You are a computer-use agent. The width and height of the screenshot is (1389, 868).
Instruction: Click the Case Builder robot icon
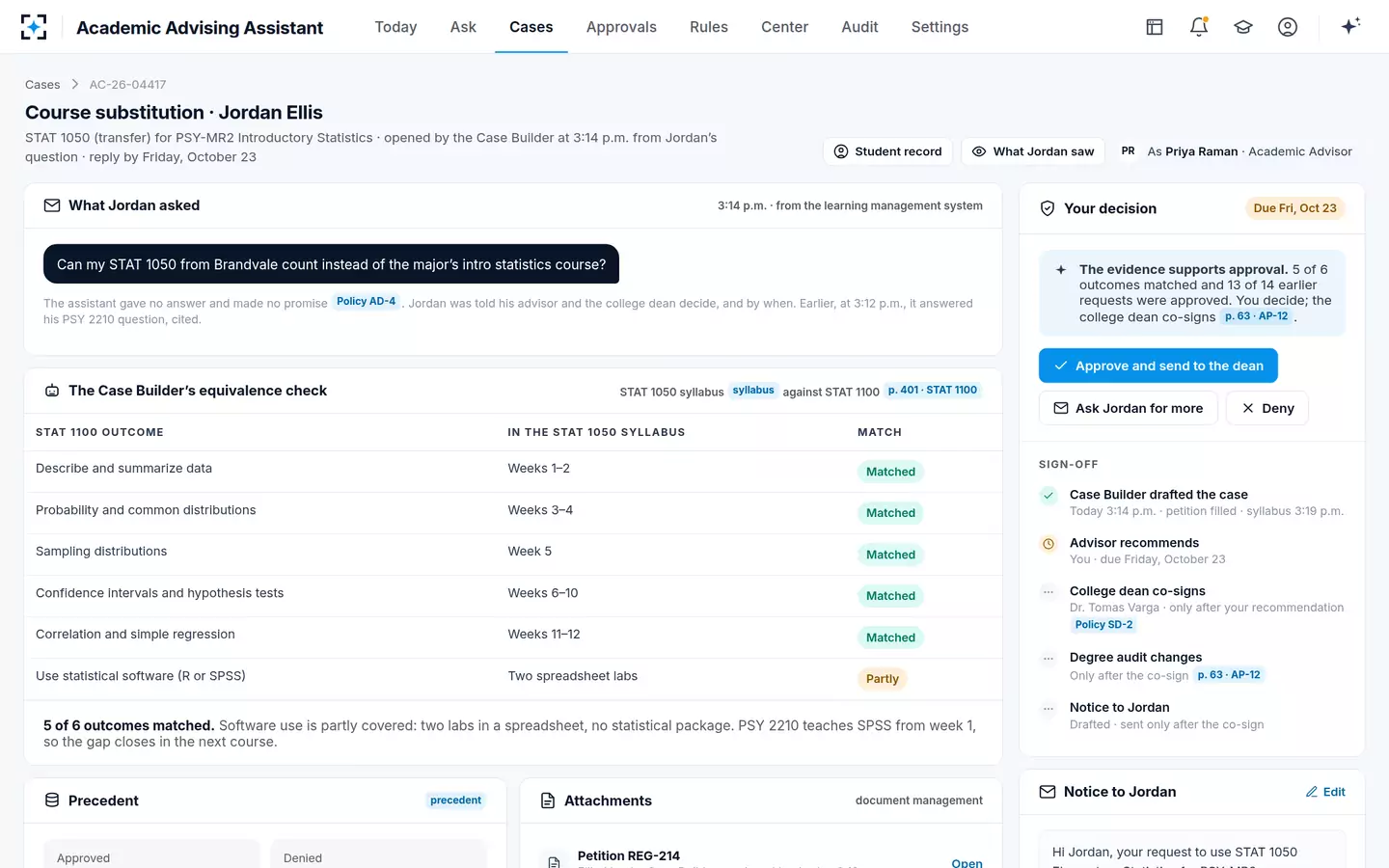tap(52, 391)
